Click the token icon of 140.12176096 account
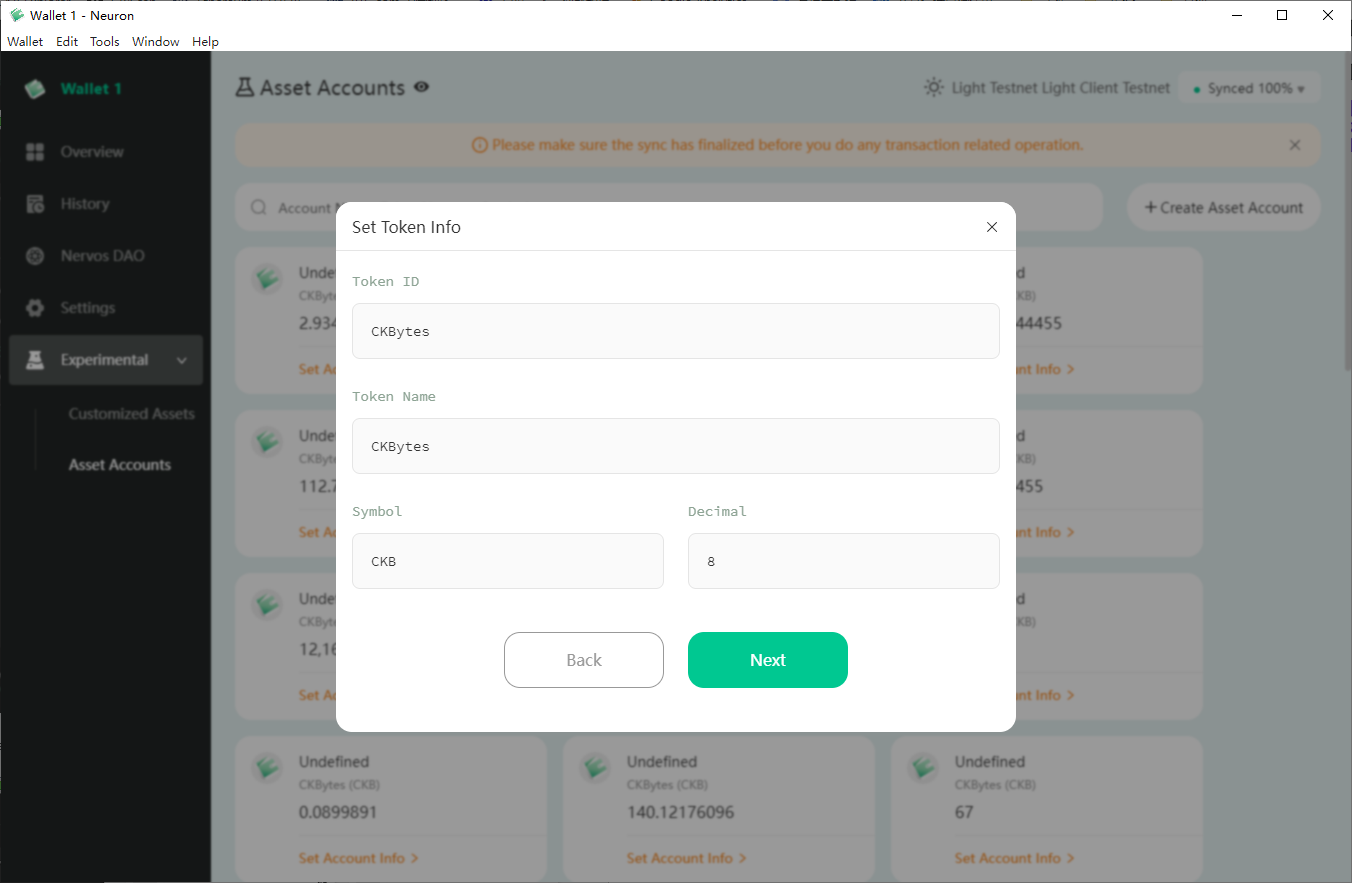Screen dimensions: 1352x883 click(595, 768)
